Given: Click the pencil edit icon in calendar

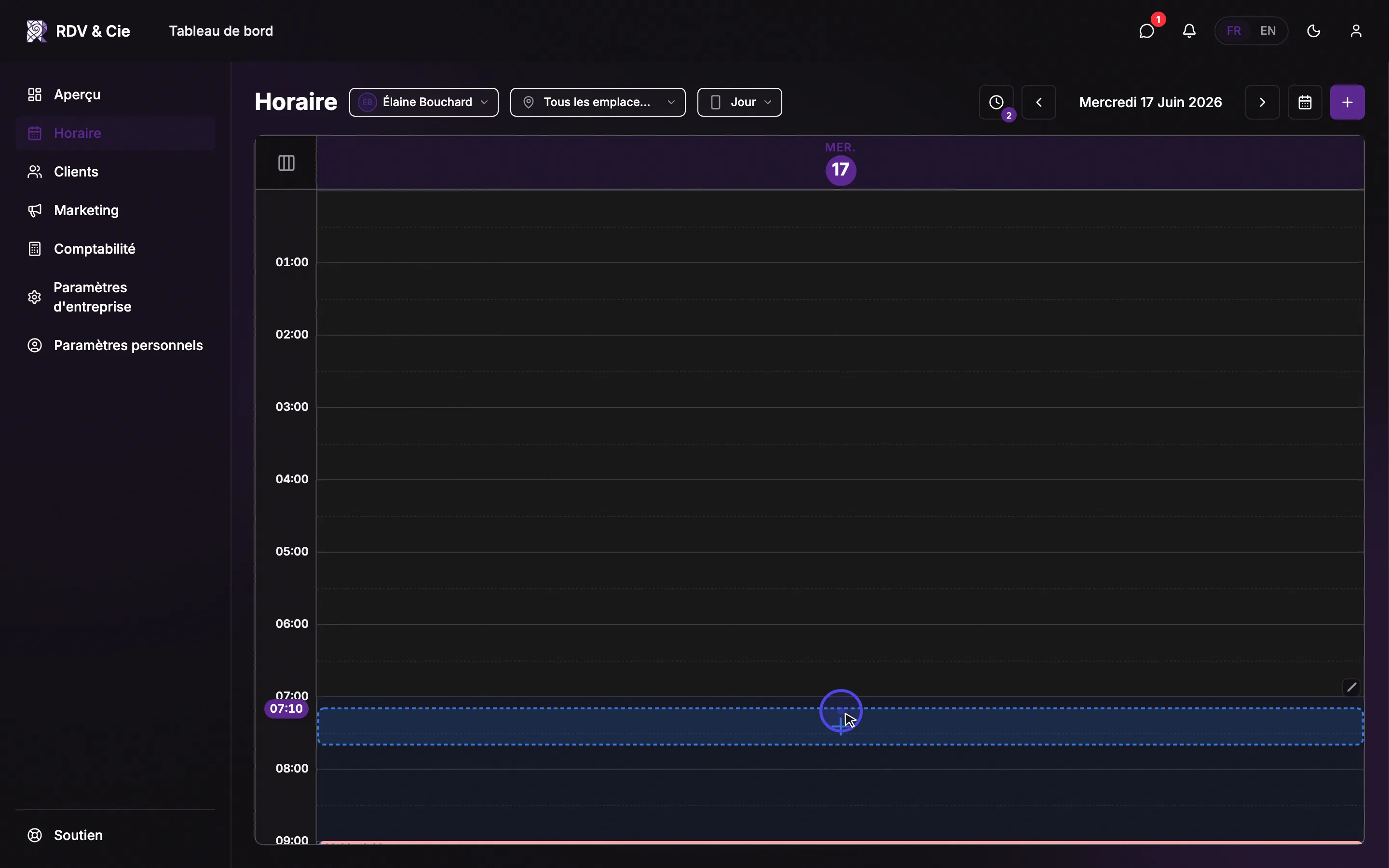Looking at the screenshot, I should click(1352, 687).
